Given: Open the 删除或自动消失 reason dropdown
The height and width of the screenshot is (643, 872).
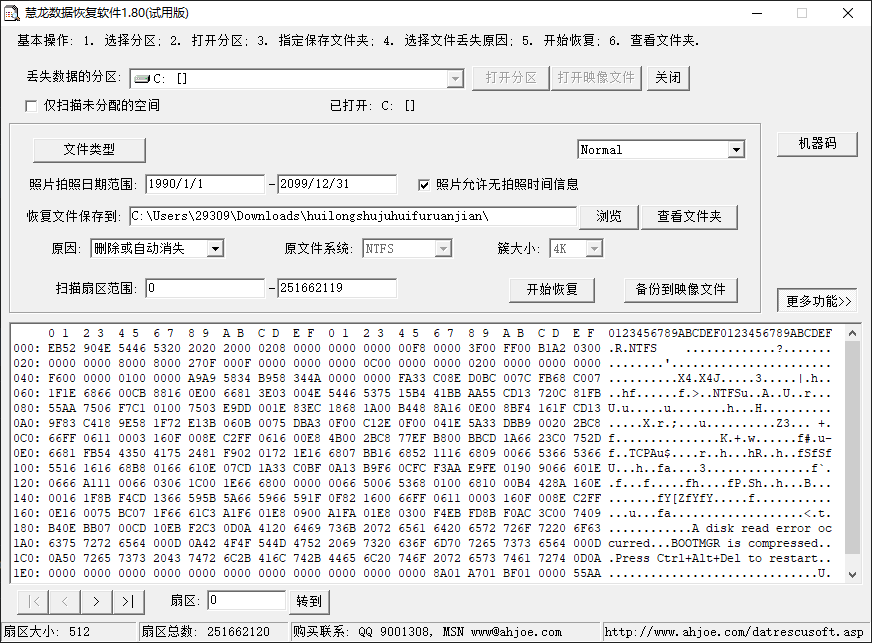Looking at the screenshot, I should 215,249.
